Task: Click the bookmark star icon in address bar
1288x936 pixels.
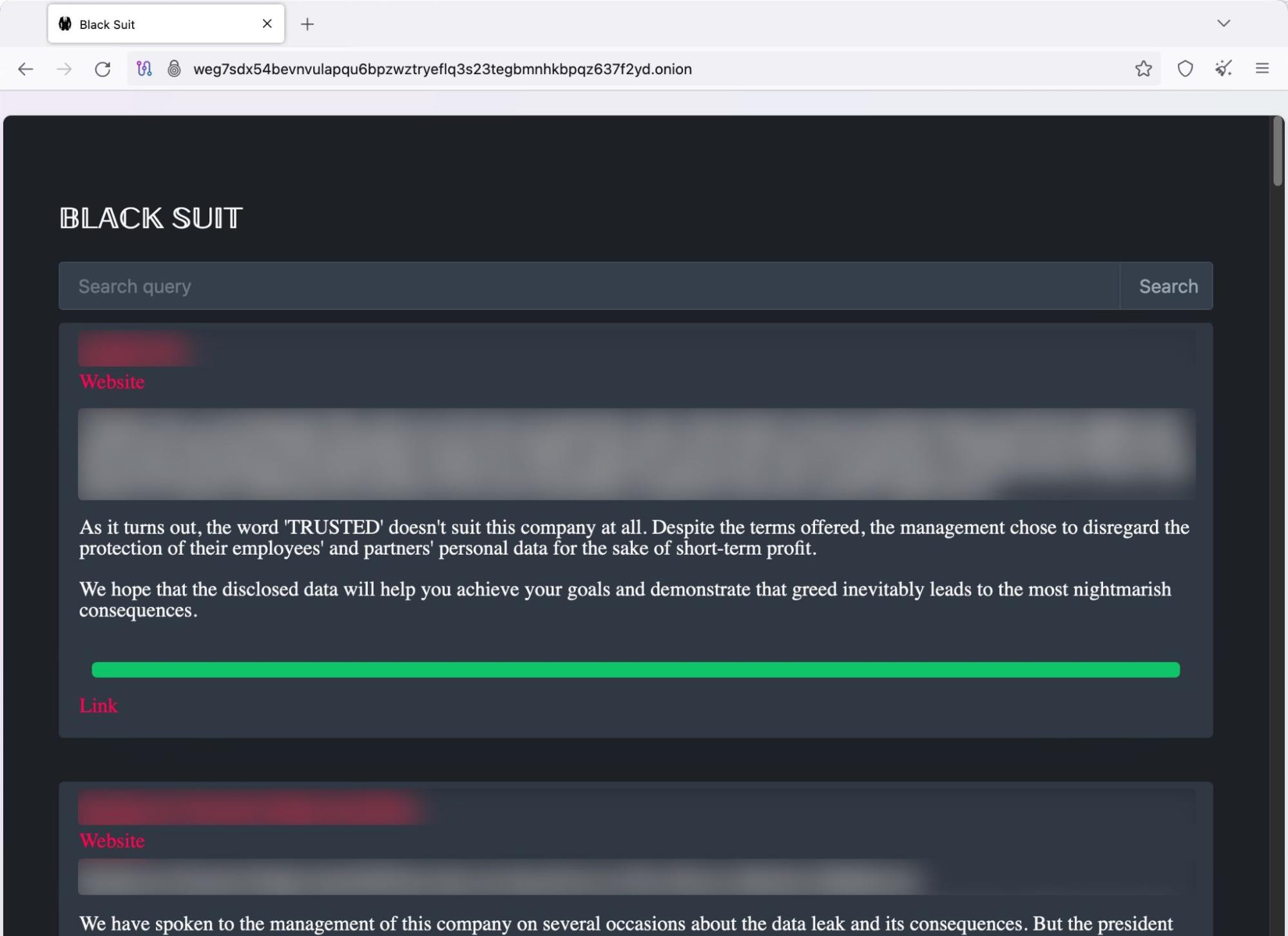Action: click(1143, 68)
